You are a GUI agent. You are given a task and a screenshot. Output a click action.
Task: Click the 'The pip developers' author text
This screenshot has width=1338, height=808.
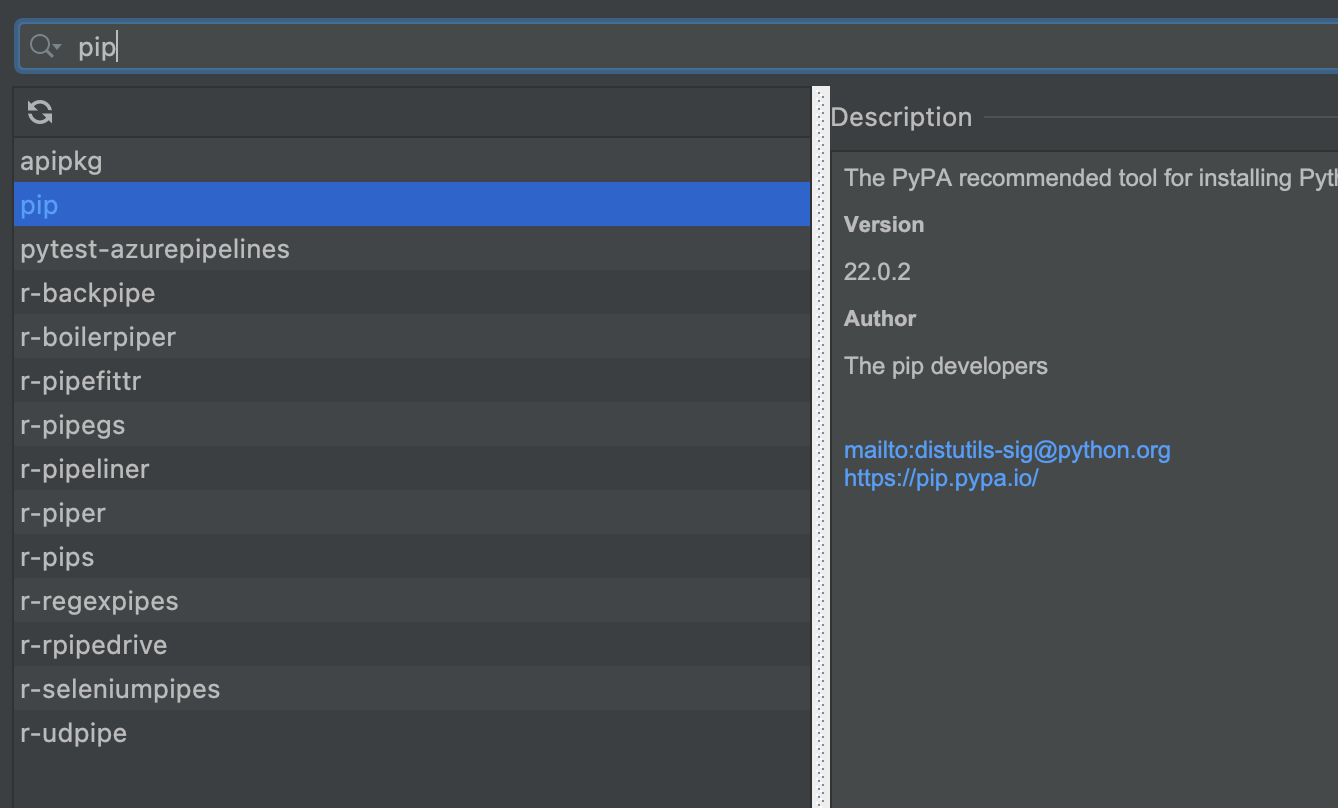click(x=946, y=365)
